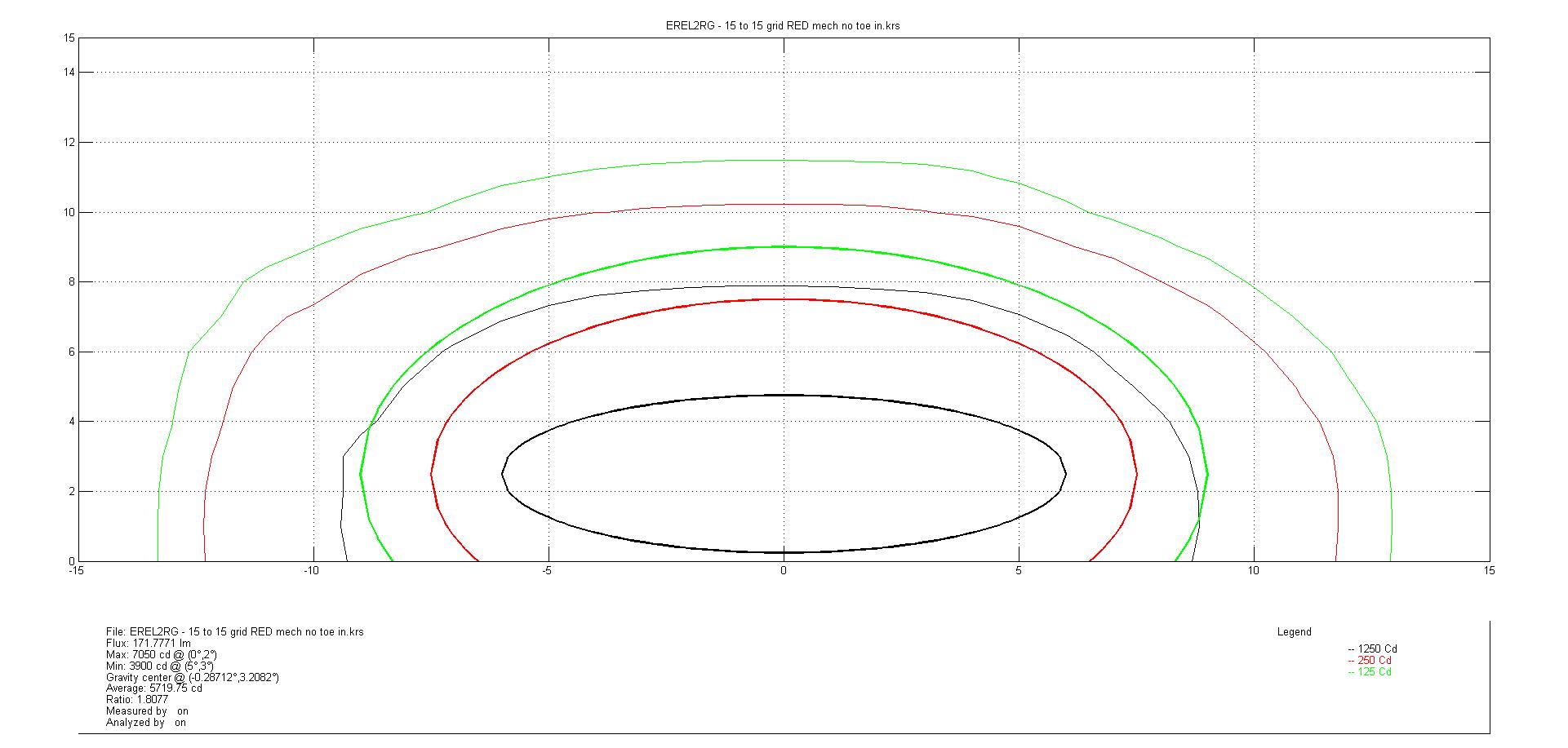Click the Measured by label
1568x748 pixels.
pyautogui.click(x=136, y=711)
